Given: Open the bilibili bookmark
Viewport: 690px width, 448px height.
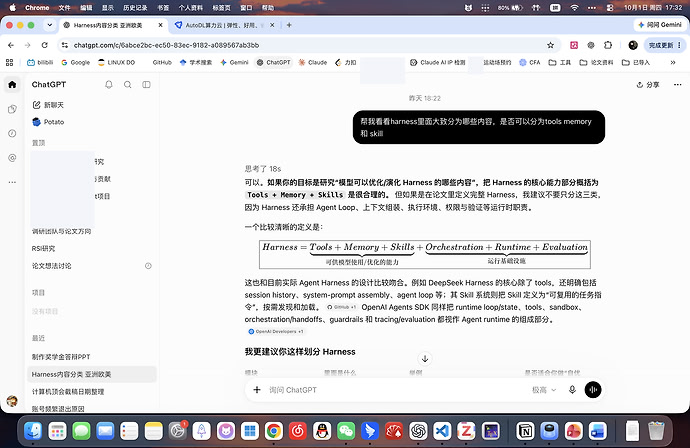Looking at the screenshot, I should 40,62.
